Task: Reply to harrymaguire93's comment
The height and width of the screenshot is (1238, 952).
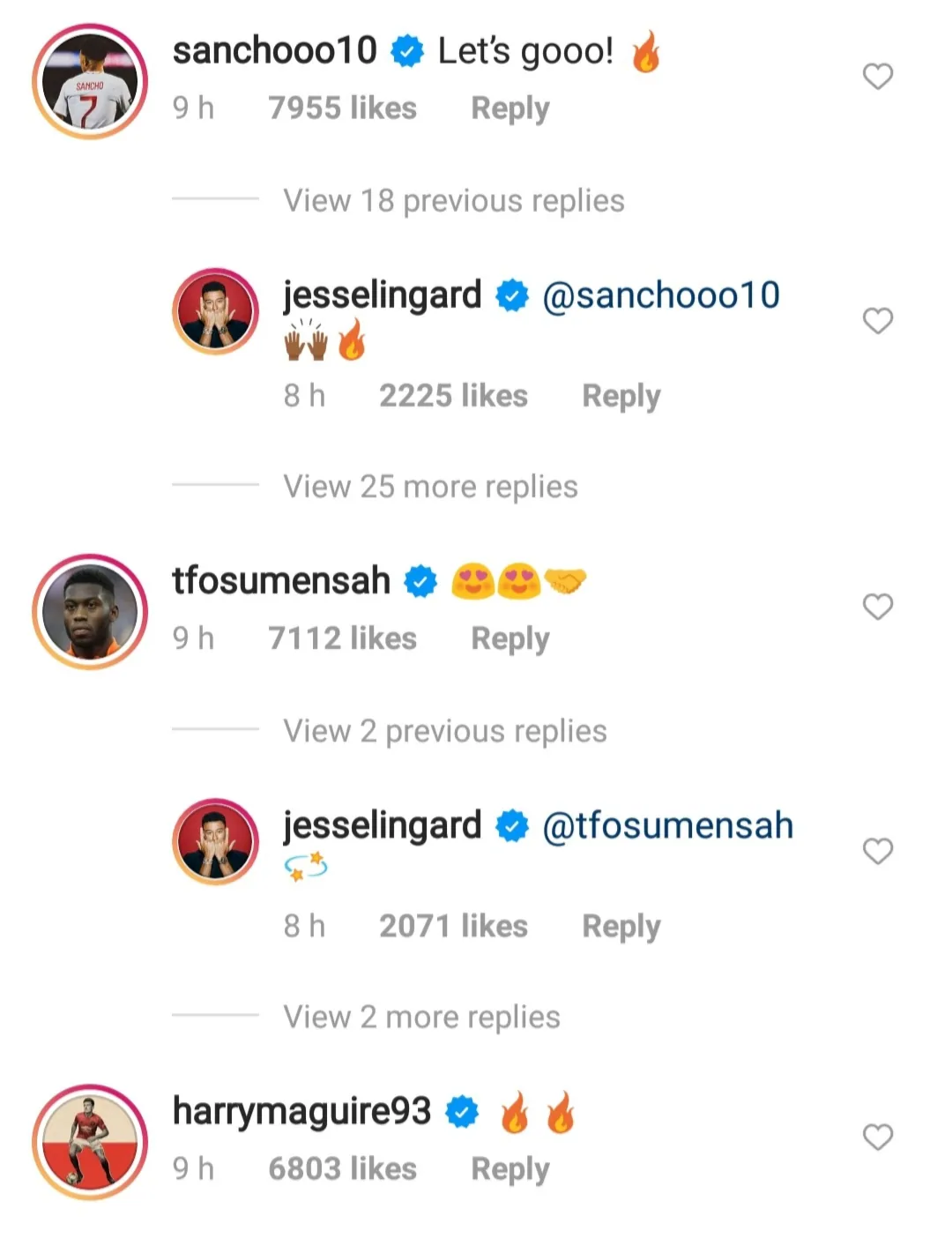Action: (509, 1169)
